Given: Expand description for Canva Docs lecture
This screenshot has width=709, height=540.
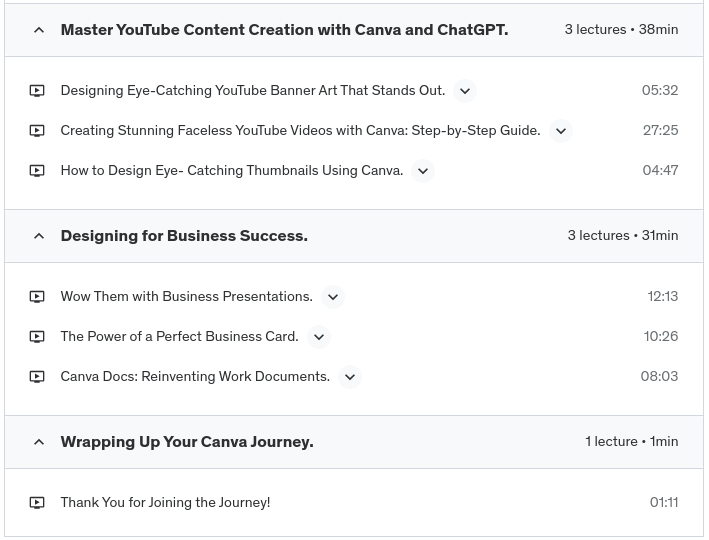Looking at the screenshot, I should [350, 377].
